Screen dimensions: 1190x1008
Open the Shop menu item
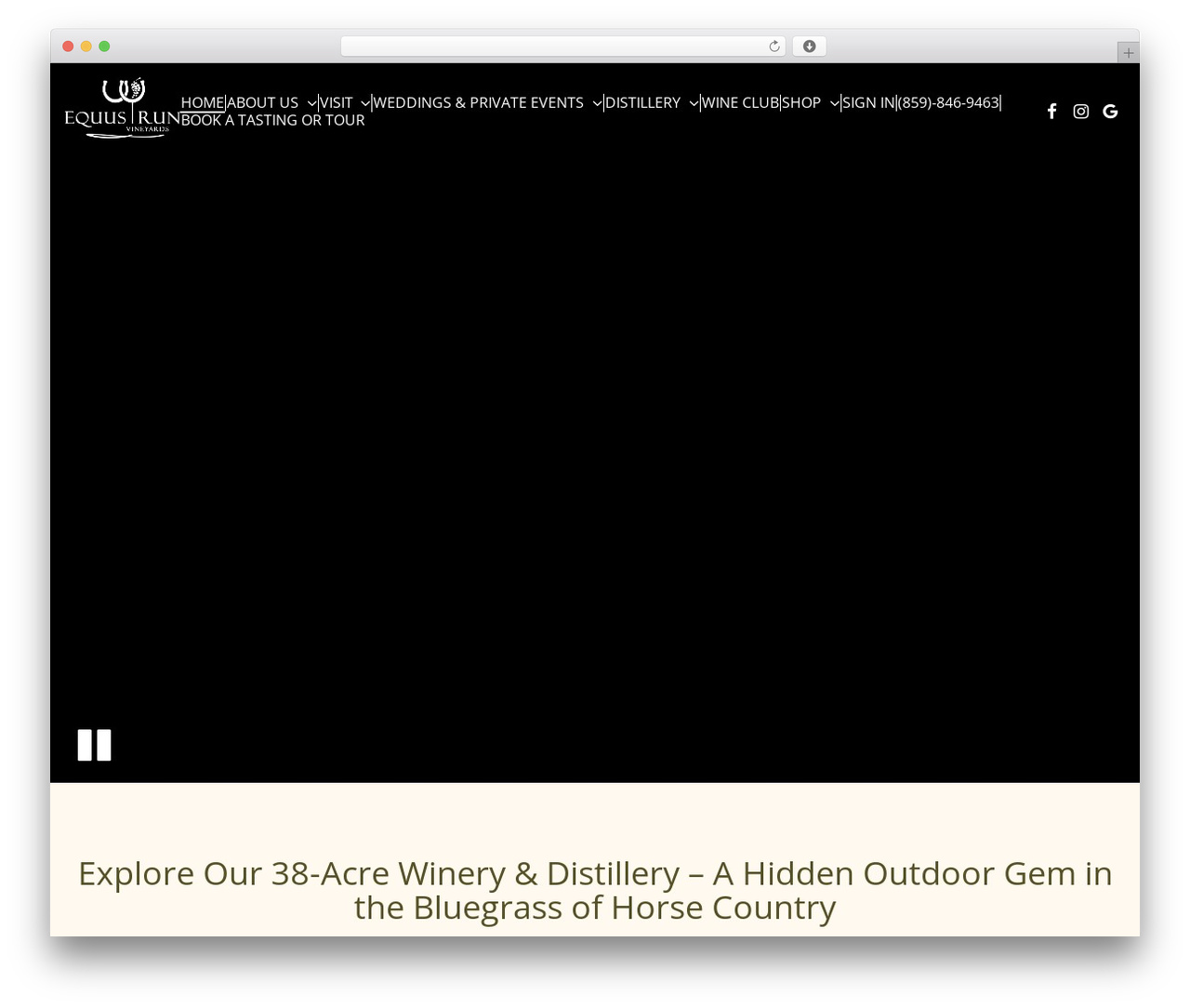[801, 102]
